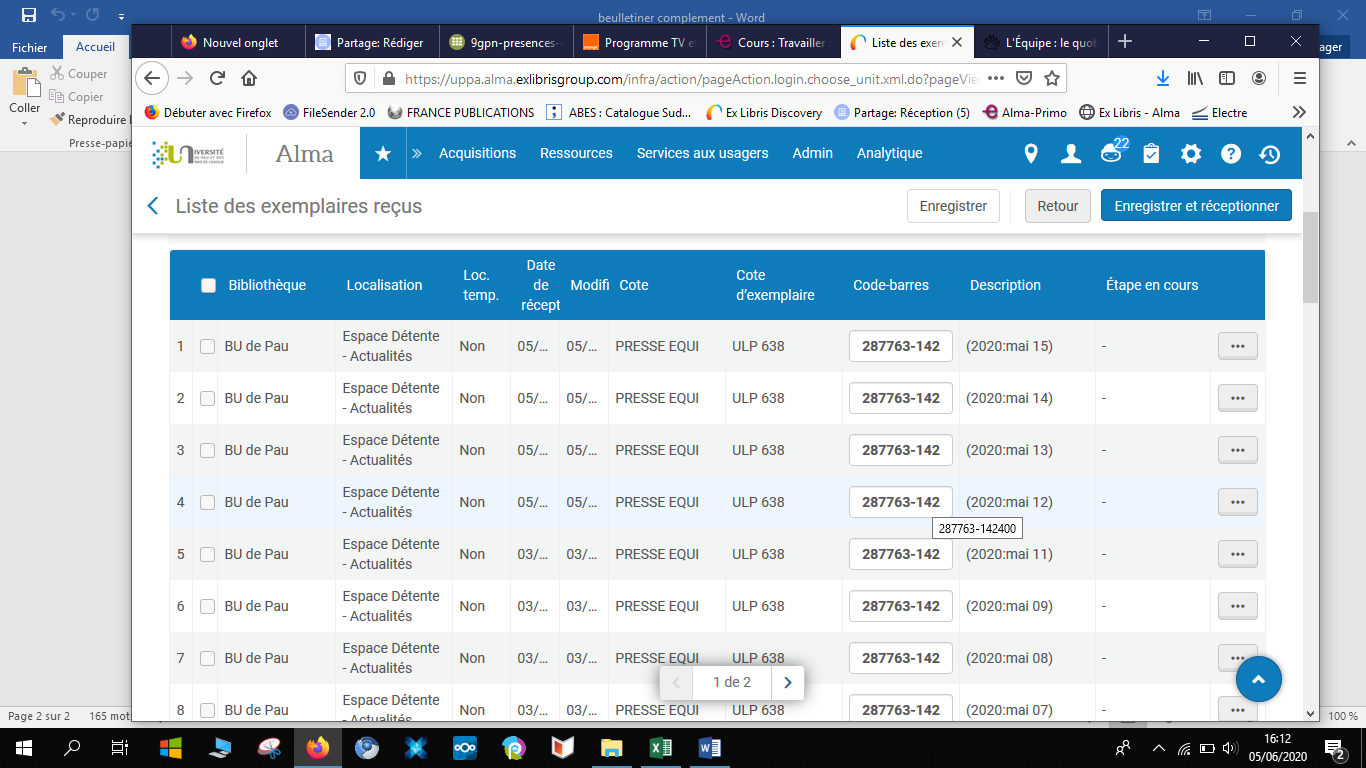Tick the select-all checkbox in table header
The width and height of the screenshot is (1366, 768).
(208, 285)
